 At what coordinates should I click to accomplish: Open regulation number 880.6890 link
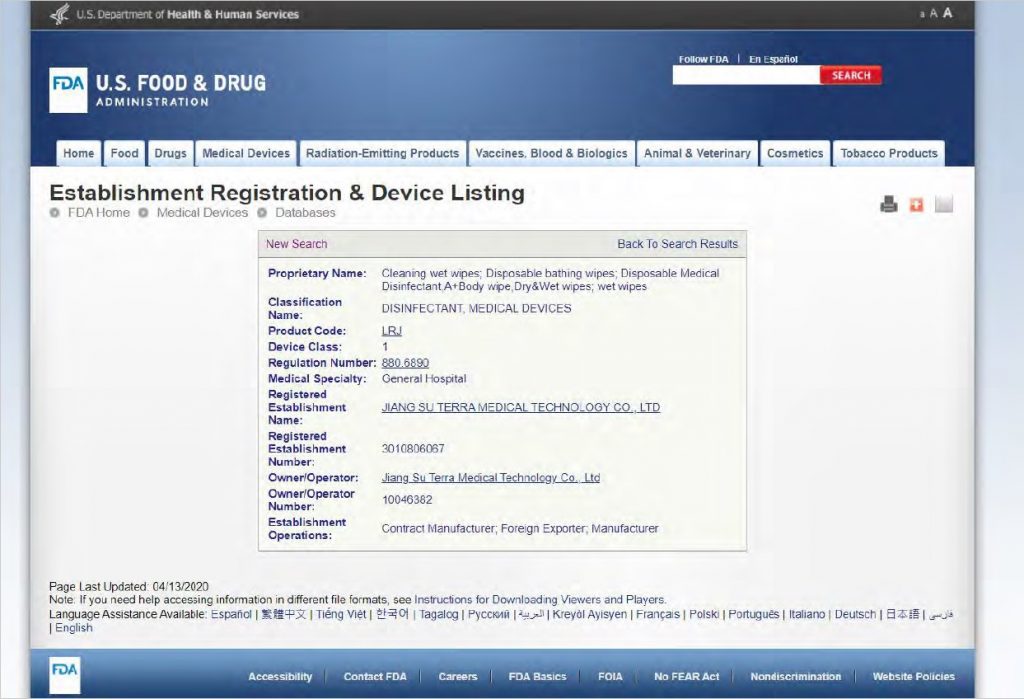(405, 363)
